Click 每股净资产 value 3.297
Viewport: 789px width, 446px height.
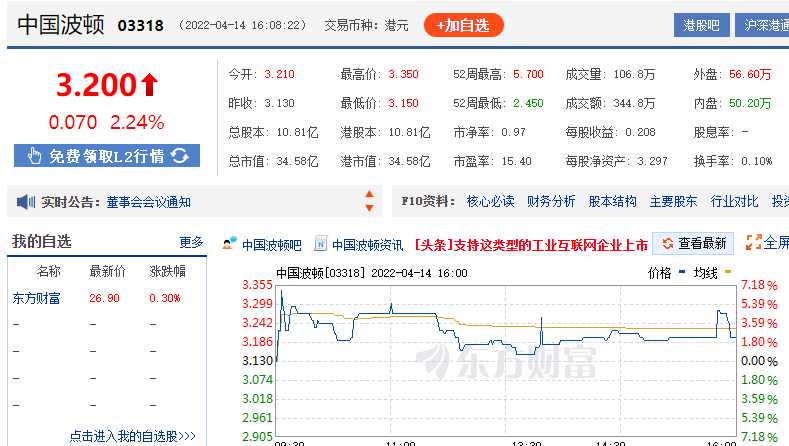pyautogui.click(x=653, y=161)
